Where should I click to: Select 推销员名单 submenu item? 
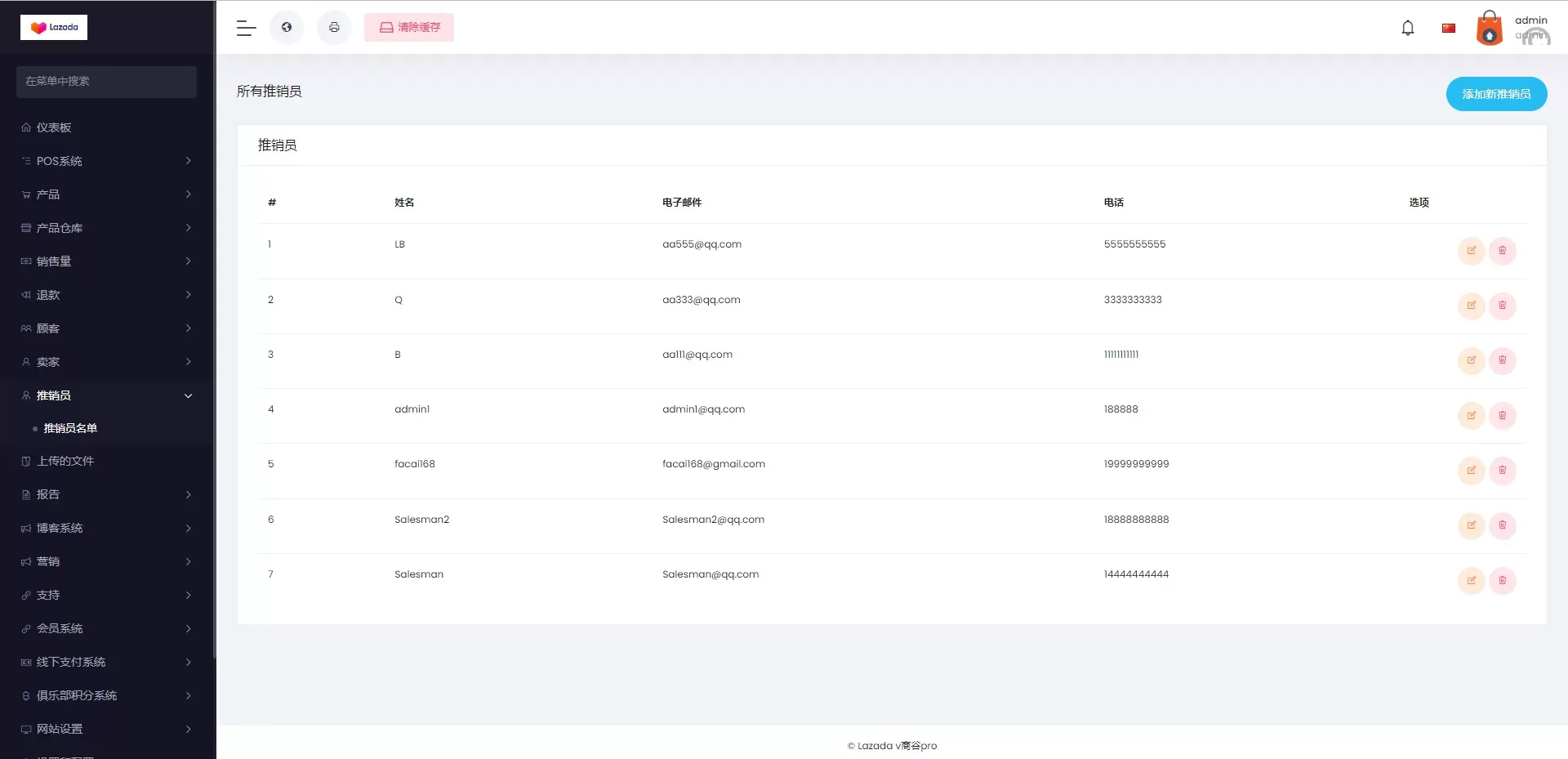tap(70, 428)
